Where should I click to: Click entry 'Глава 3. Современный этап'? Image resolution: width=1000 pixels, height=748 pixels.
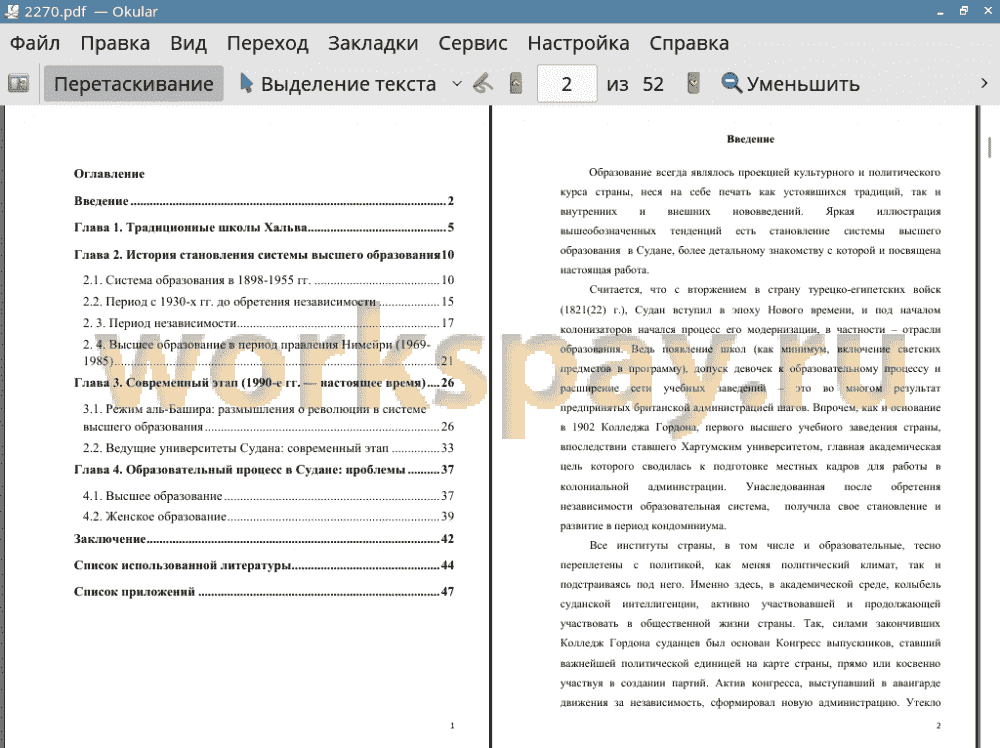(263, 383)
